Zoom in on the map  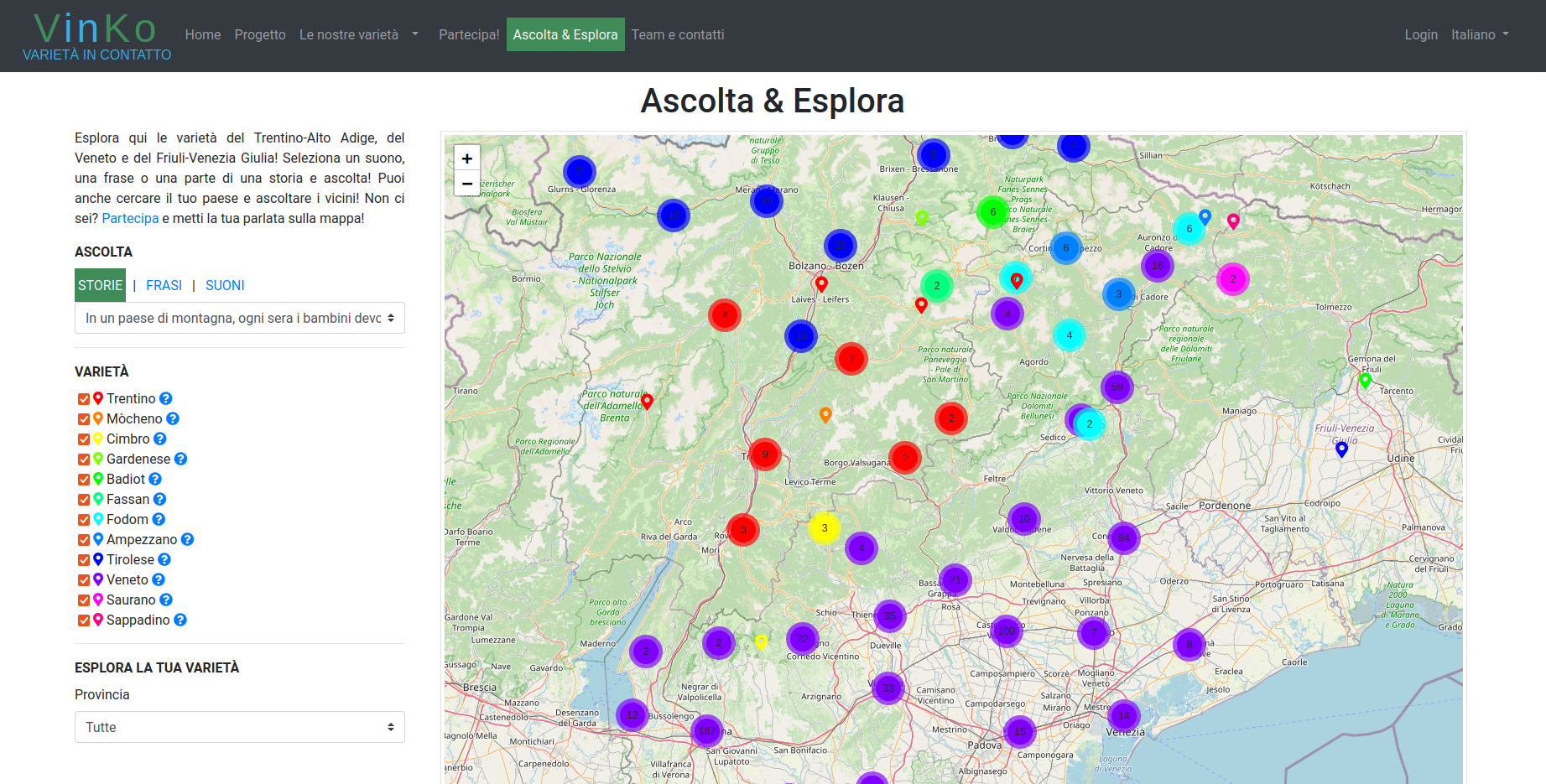pos(467,158)
